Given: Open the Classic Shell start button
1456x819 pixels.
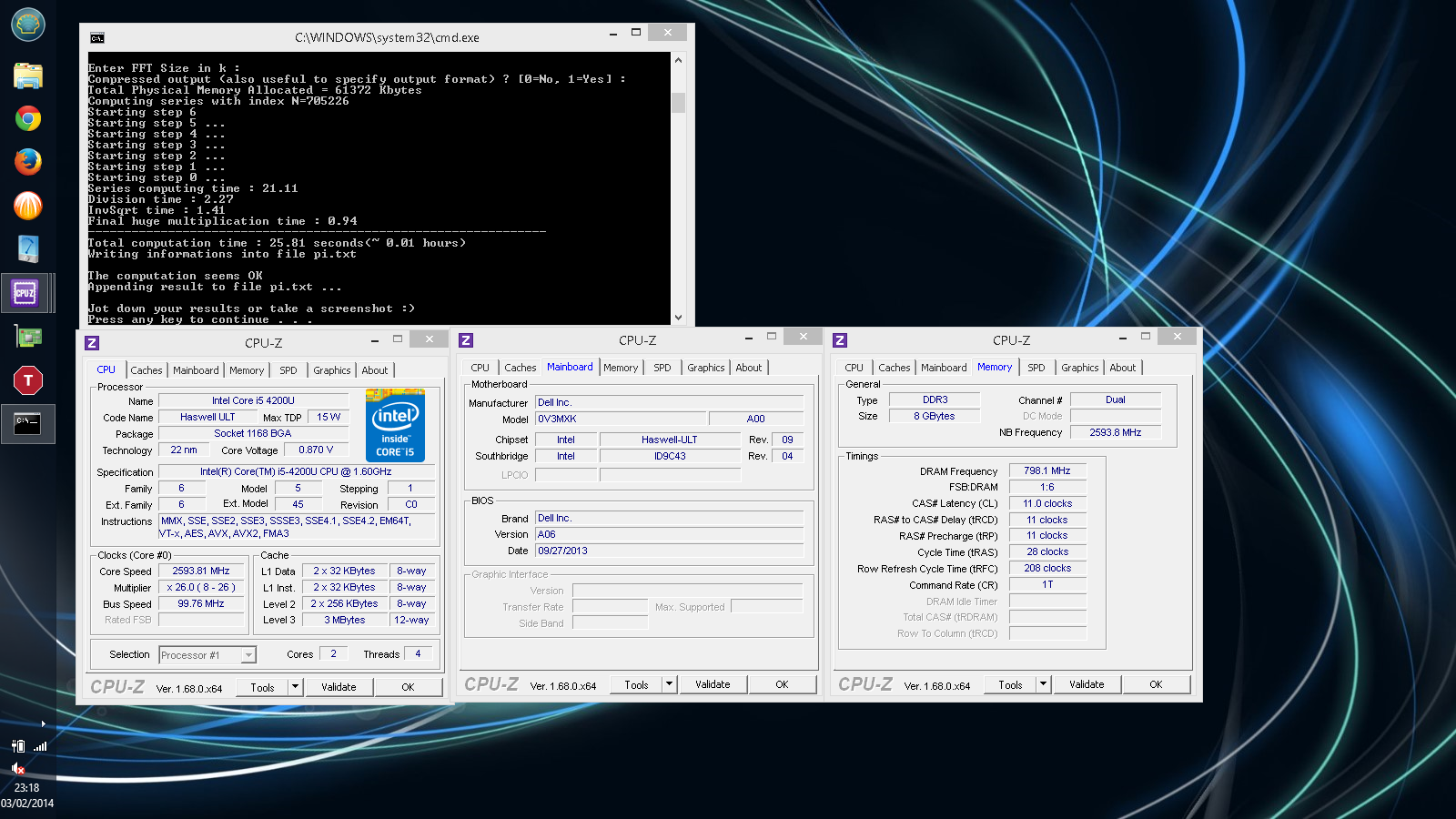Looking at the screenshot, I should point(28,25).
